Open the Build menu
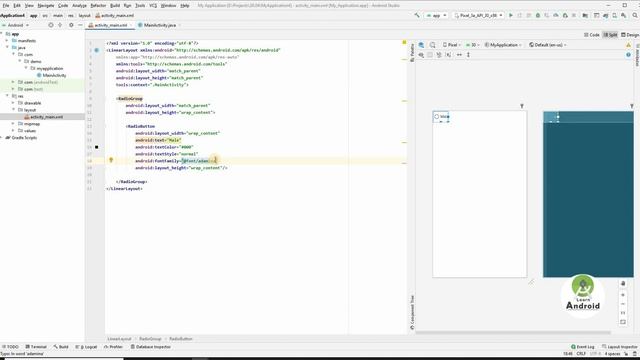640x360 pixels. point(115,6)
